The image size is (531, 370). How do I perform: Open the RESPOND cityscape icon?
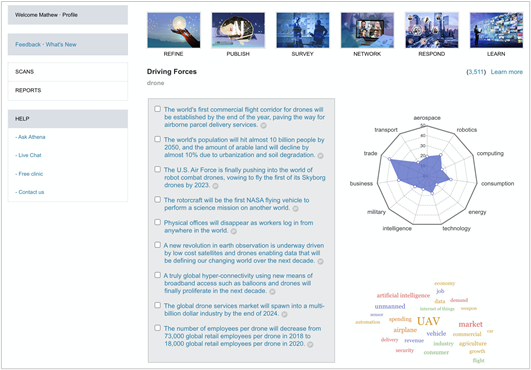tap(432, 30)
